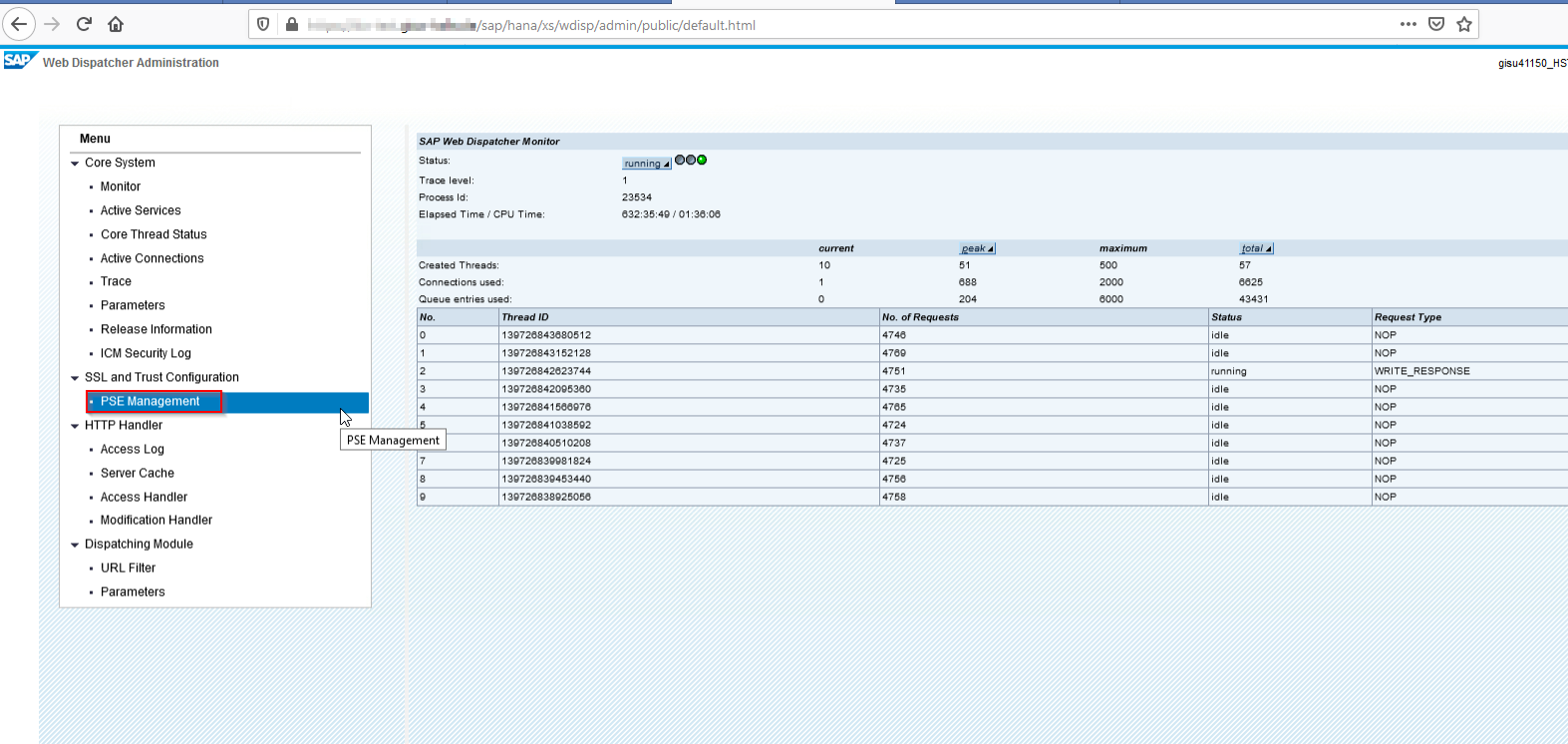Open the peak column dropdown

[977, 248]
